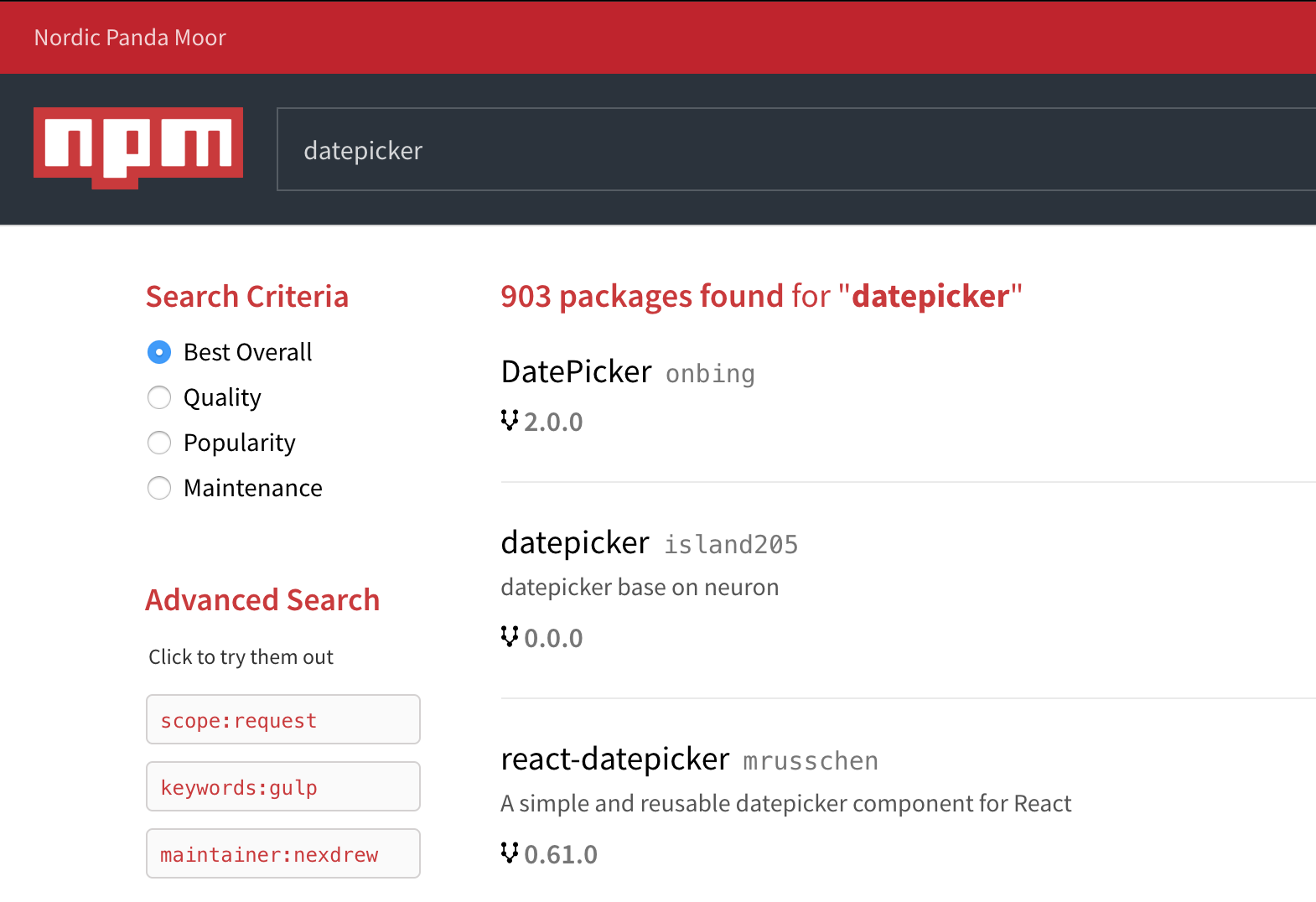The image size is (1316, 902).
Task: Click the datepicker search field
Action: pyautogui.click(x=796, y=149)
